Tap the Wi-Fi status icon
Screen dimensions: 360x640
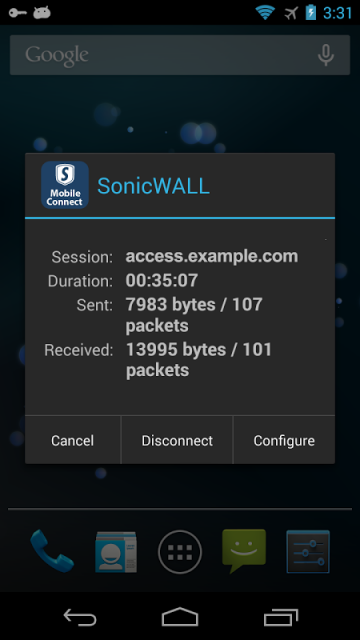[265, 13]
